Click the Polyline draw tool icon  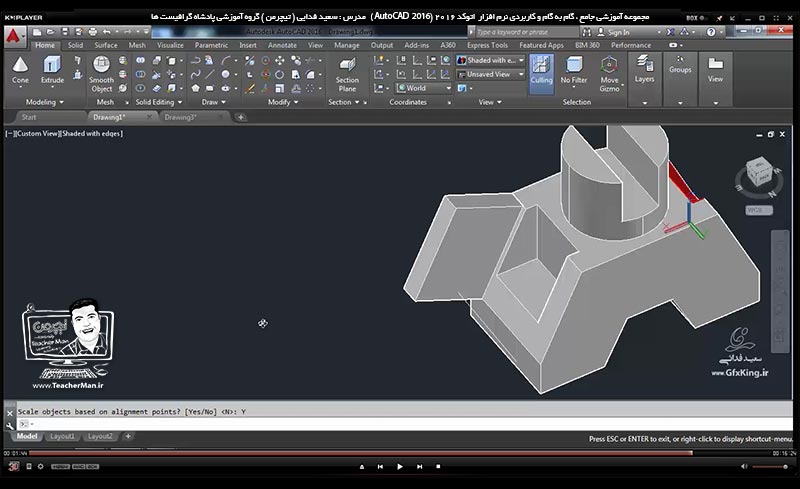195,60
